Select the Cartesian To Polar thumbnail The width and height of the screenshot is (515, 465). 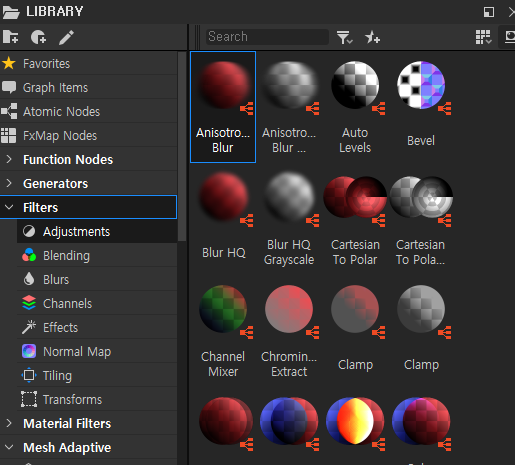pos(355,197)
